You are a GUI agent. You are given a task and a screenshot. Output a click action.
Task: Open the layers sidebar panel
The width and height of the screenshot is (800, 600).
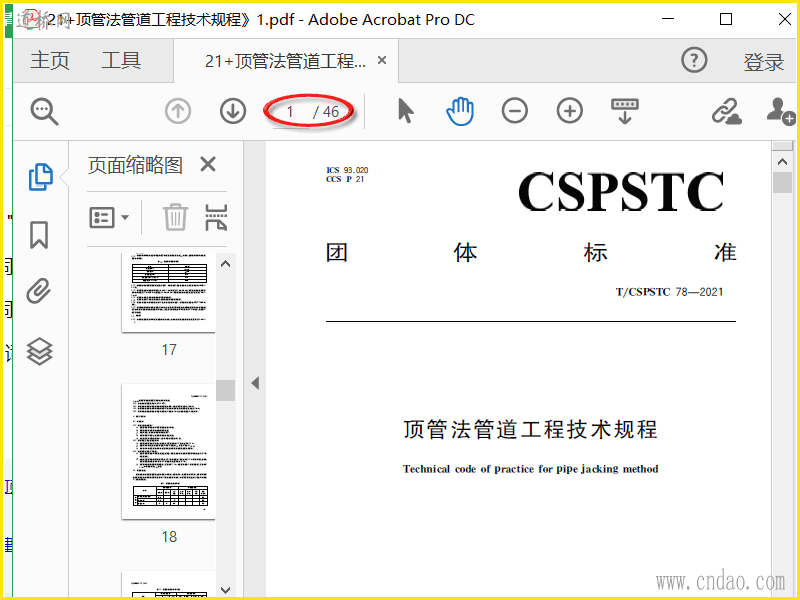[40, 352]
